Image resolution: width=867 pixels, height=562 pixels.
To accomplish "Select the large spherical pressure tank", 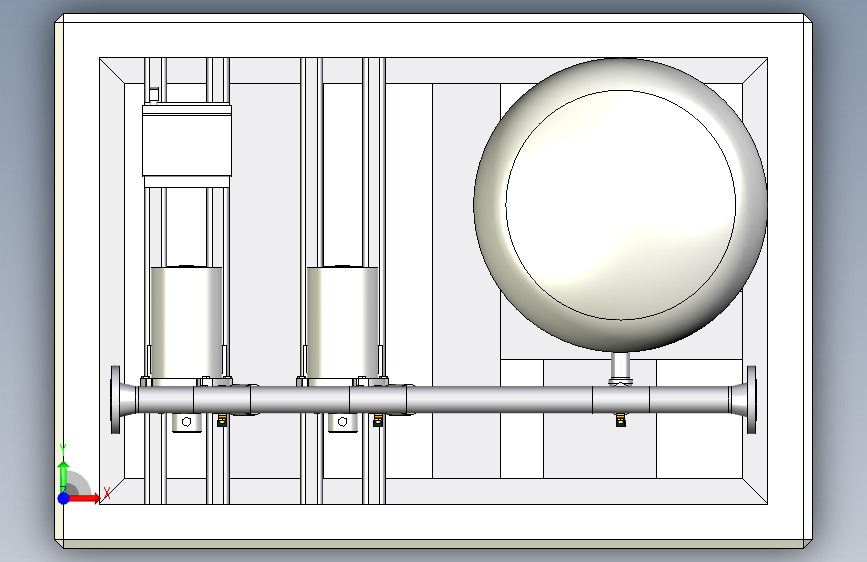I will (620, 205).
